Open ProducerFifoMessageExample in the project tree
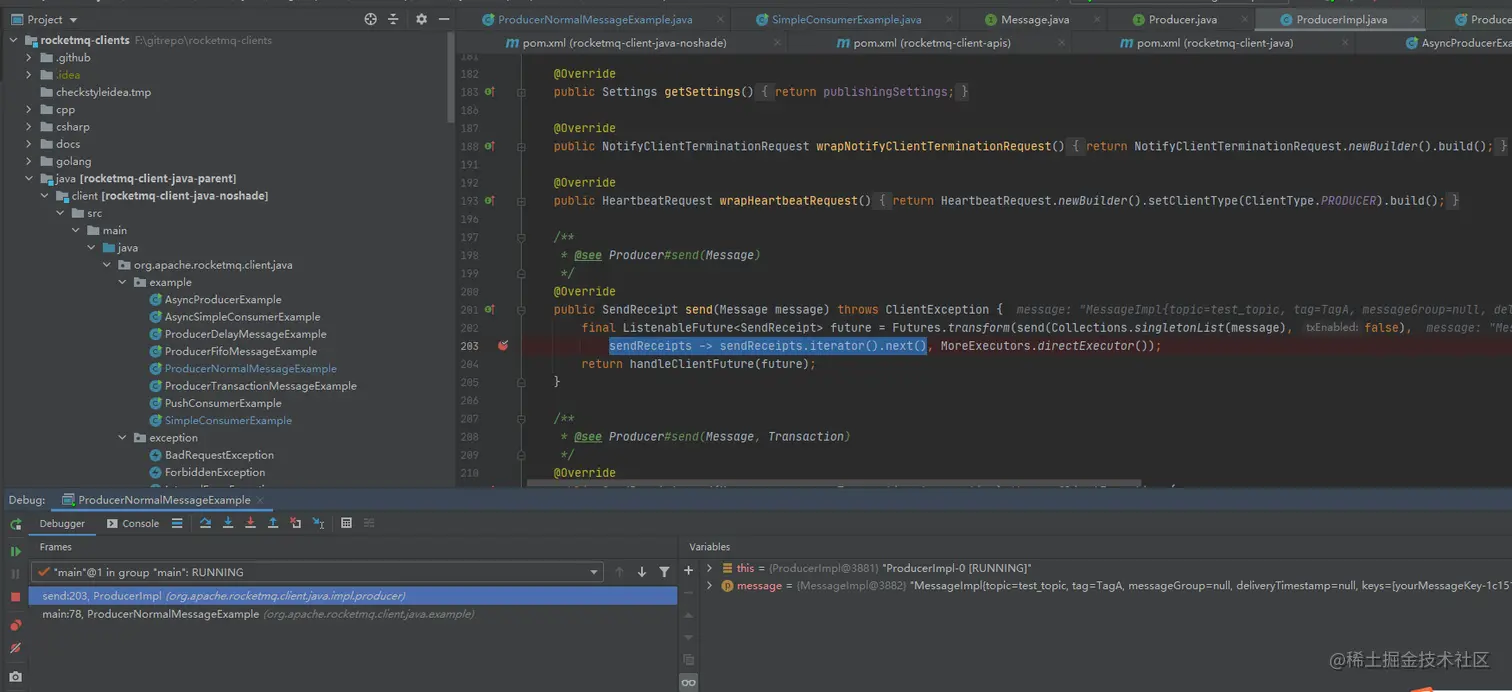 pos(240,351)
